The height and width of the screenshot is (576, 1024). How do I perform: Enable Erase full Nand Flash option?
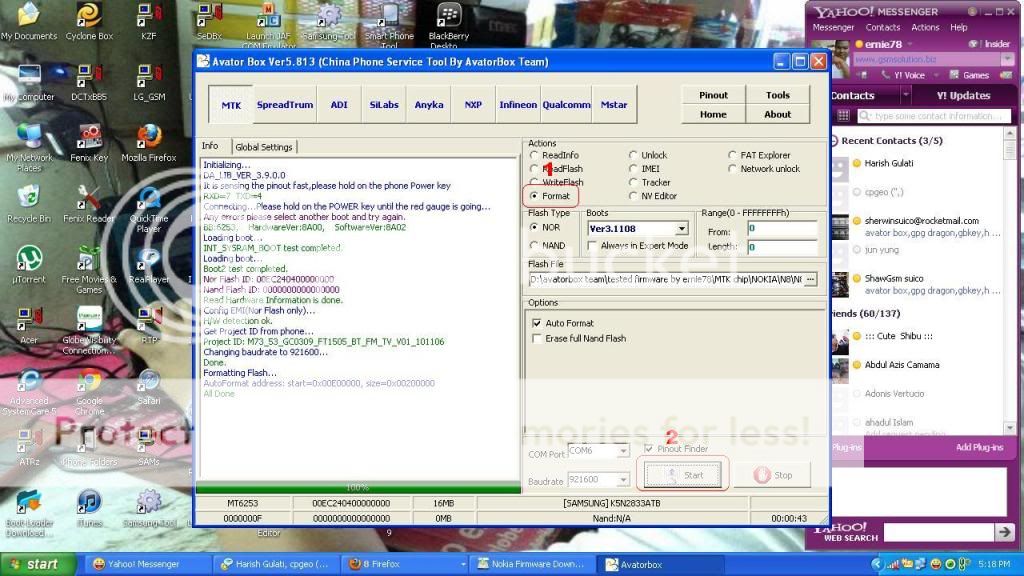coord(537,338)
